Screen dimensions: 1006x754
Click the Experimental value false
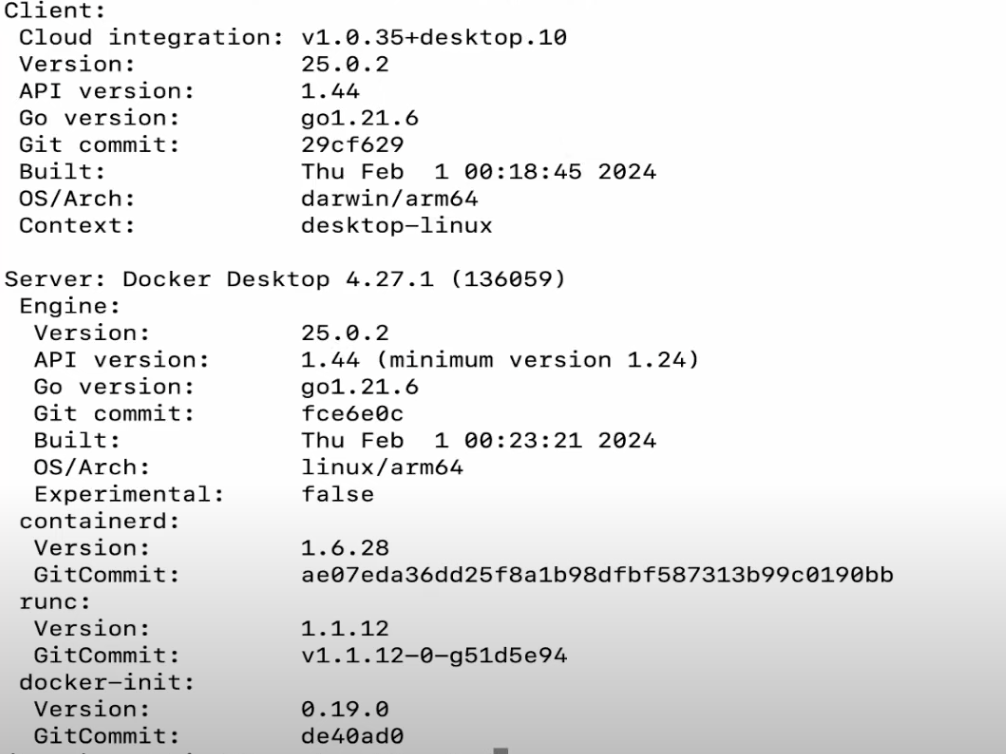pos(337,494)
